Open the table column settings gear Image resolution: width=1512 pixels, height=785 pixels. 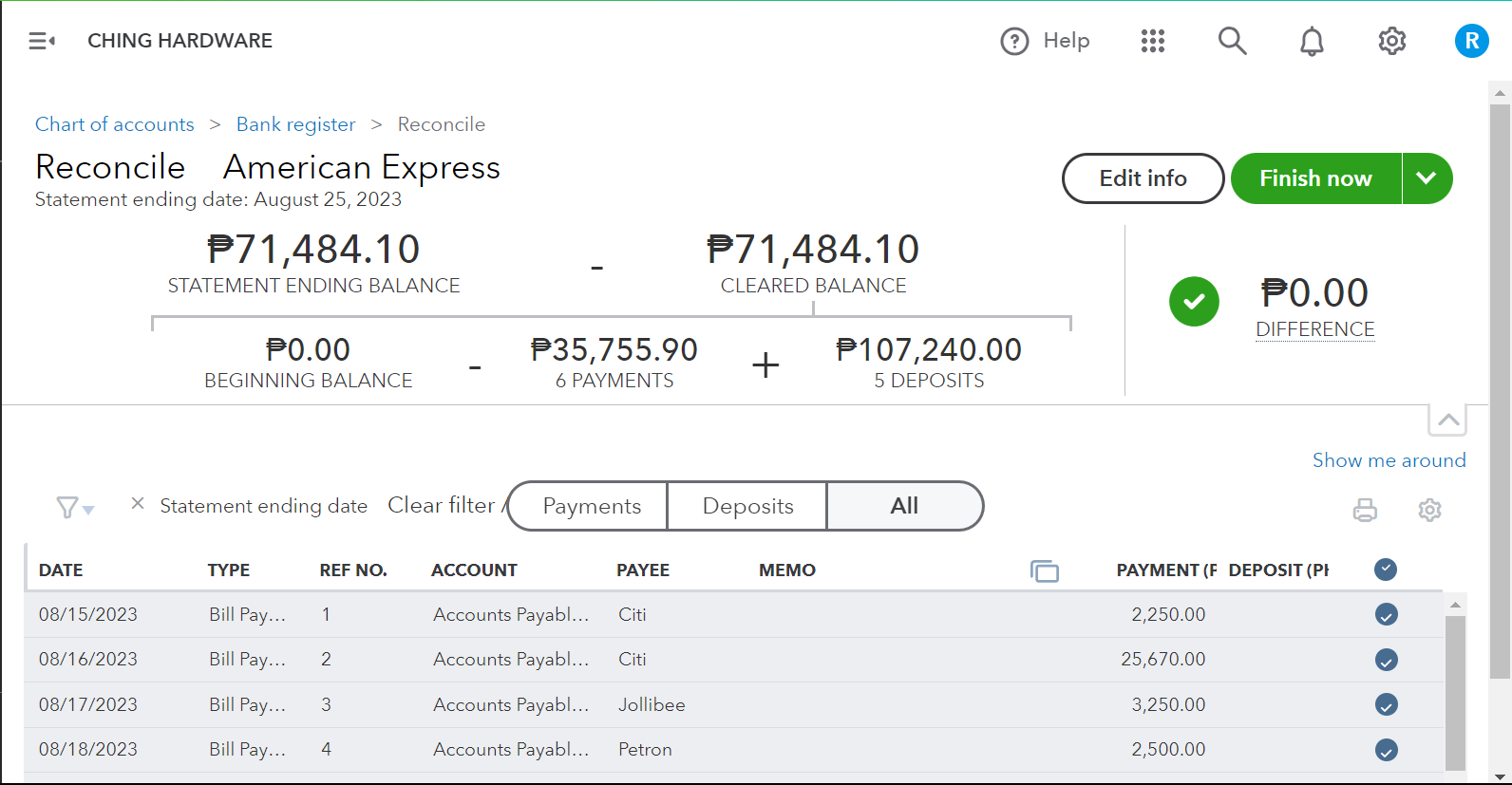pyautogui.click(x=1429, y=510)
